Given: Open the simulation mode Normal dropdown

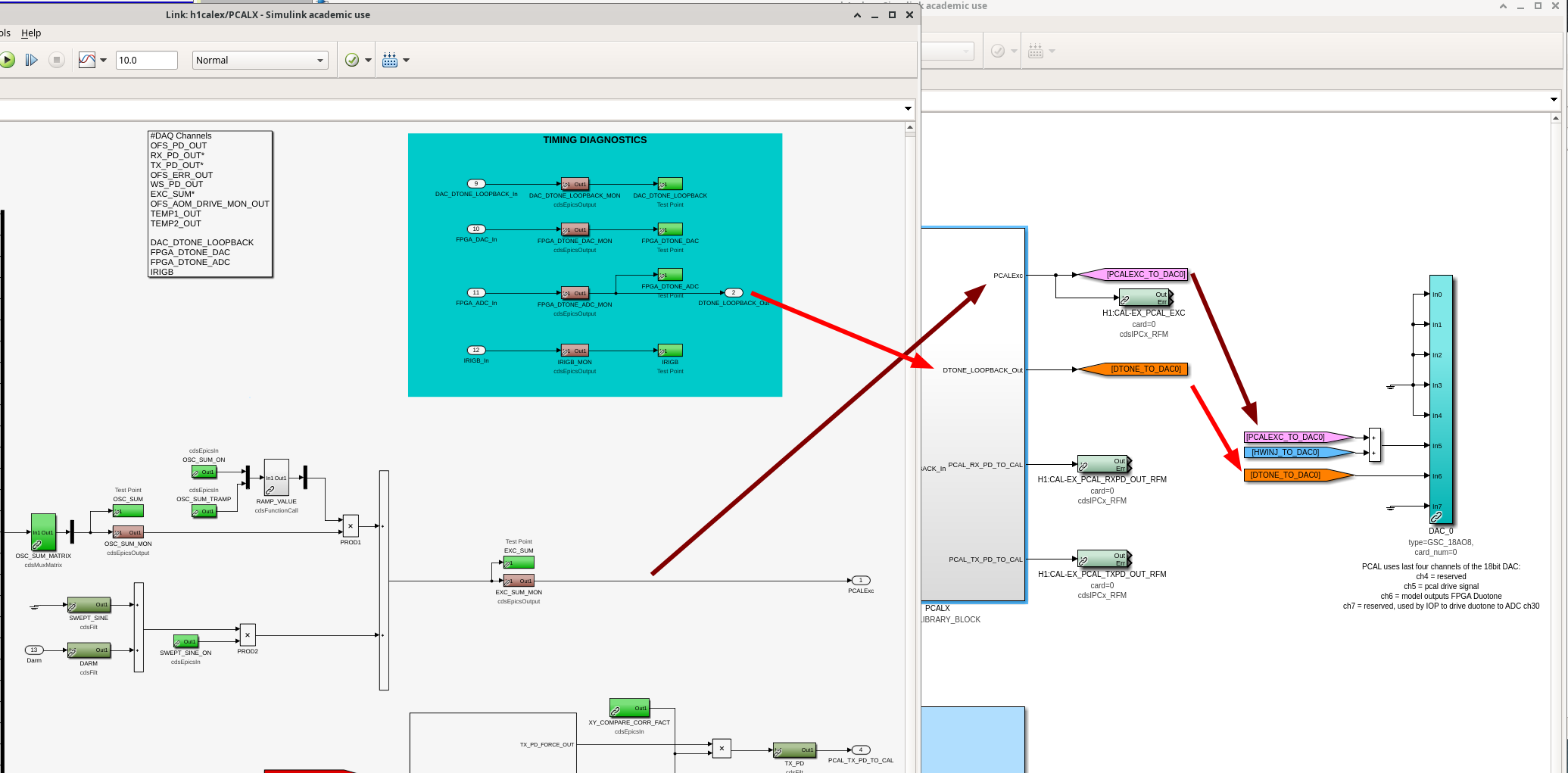Looking at the screenshot, I should point(260,60).
